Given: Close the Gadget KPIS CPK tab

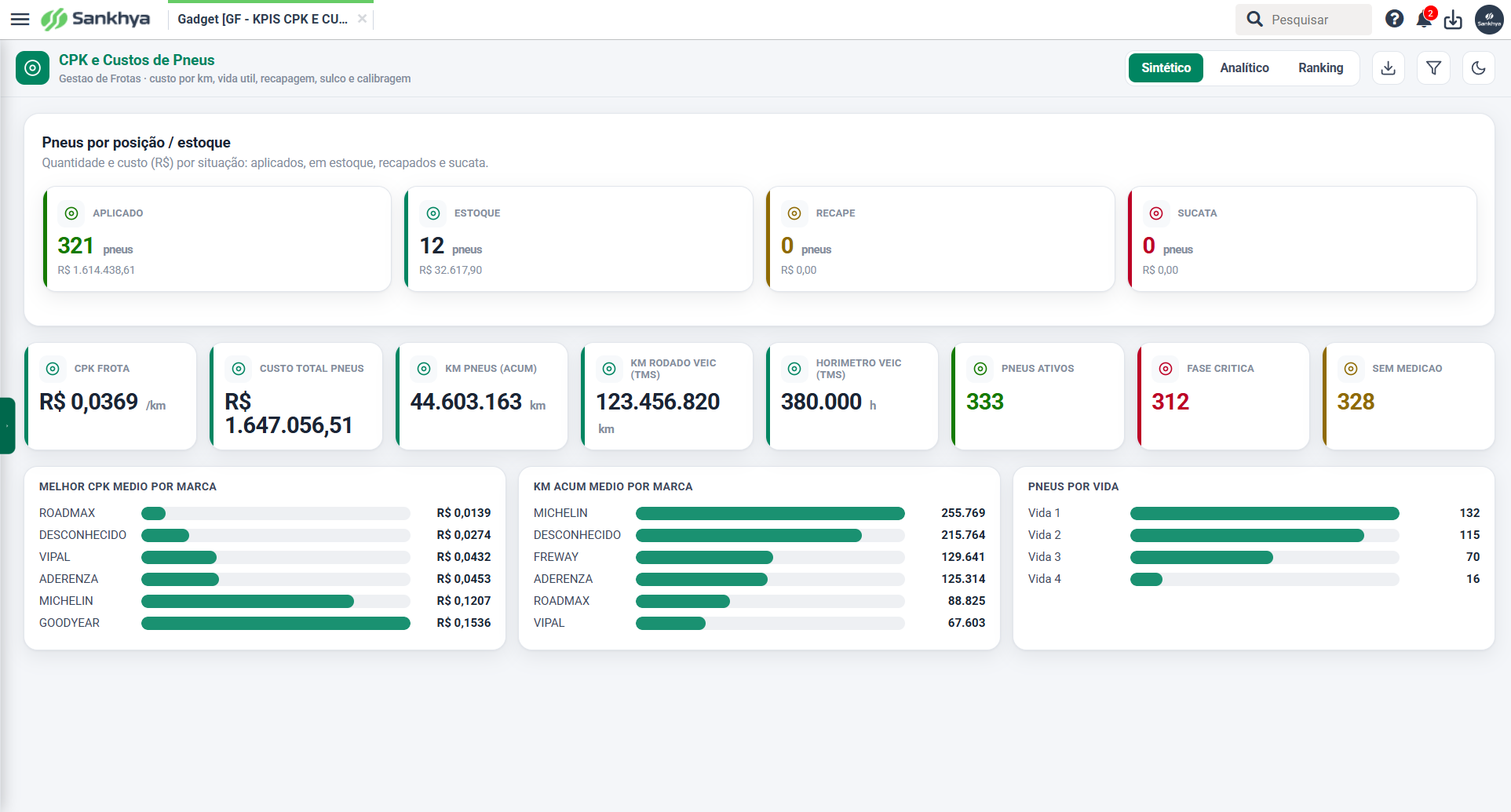Looking at the screenshot, I should coord(362,19).
